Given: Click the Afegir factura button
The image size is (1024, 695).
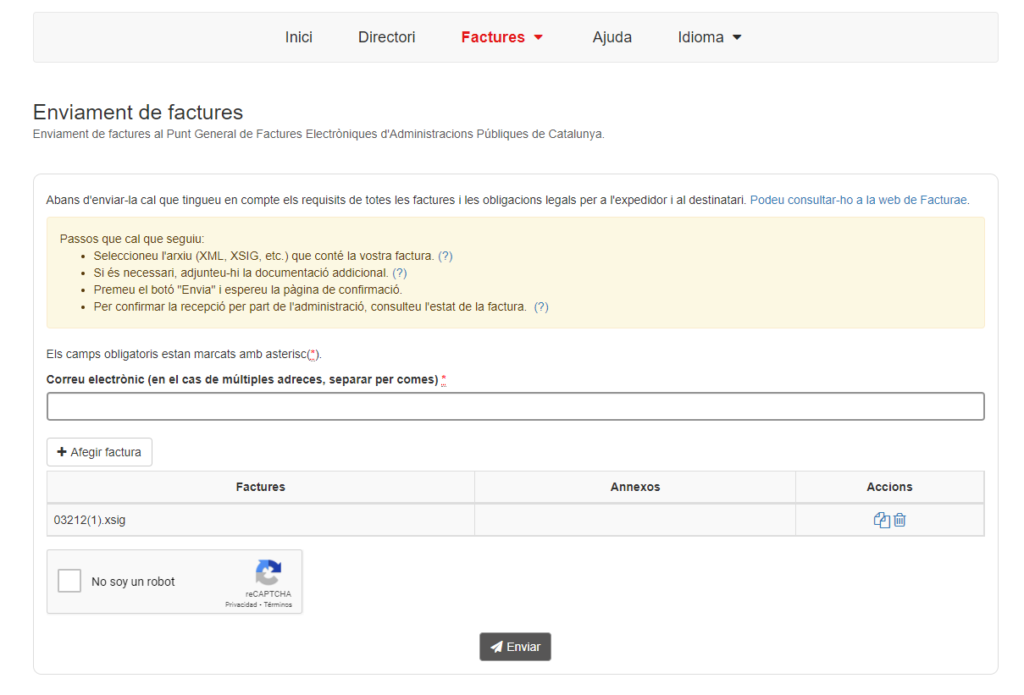Looking at the screenshot, I should point(99,452).
